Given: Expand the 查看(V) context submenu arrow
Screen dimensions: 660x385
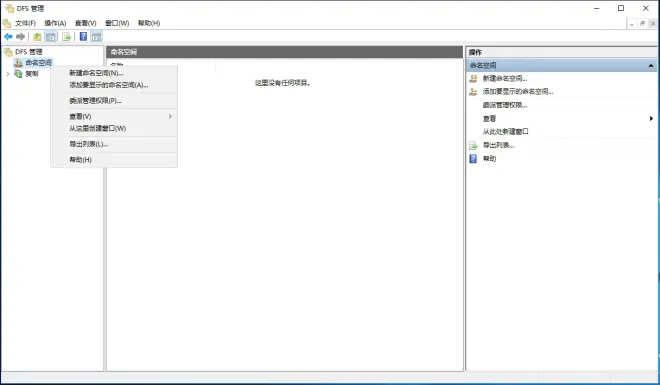Looking at the screenshot, I should click(170, 116).
